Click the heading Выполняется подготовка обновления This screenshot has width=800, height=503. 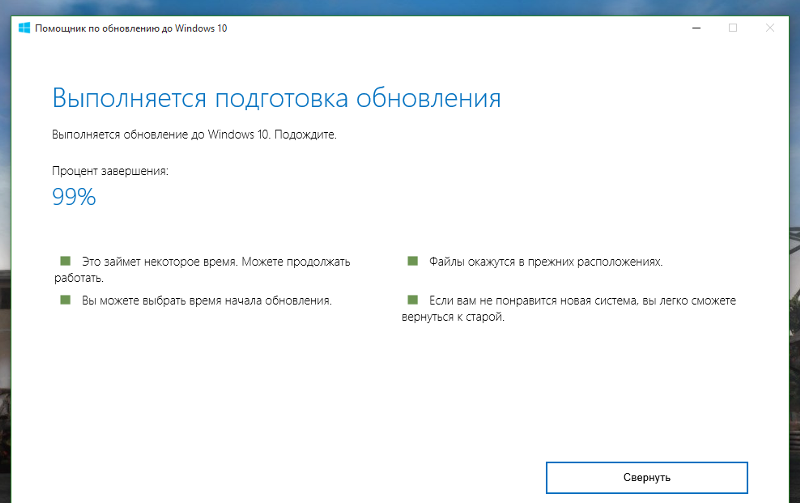[x=277, y=98]
